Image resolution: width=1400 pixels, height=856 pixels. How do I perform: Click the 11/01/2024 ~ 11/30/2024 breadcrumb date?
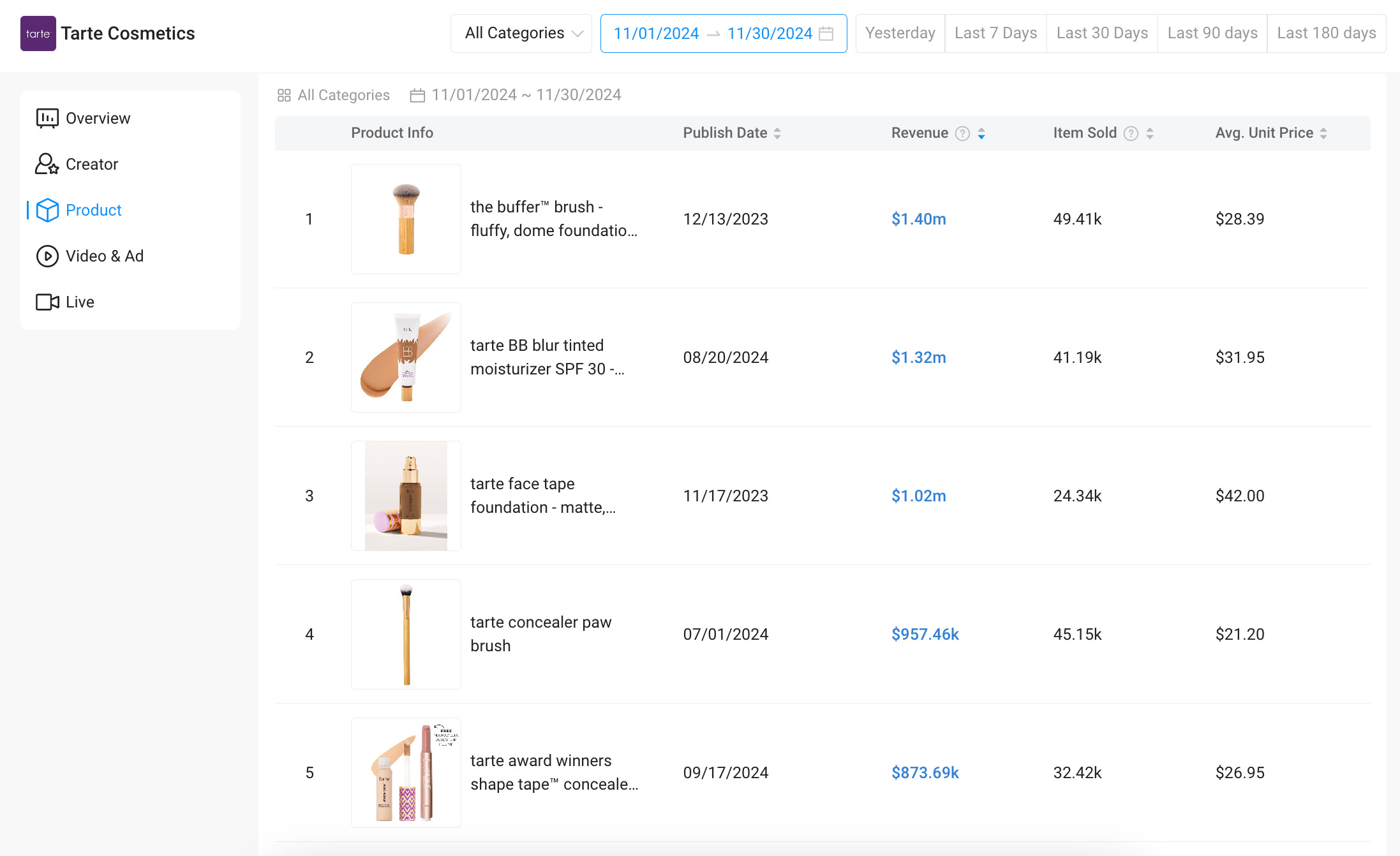point(526,95)
